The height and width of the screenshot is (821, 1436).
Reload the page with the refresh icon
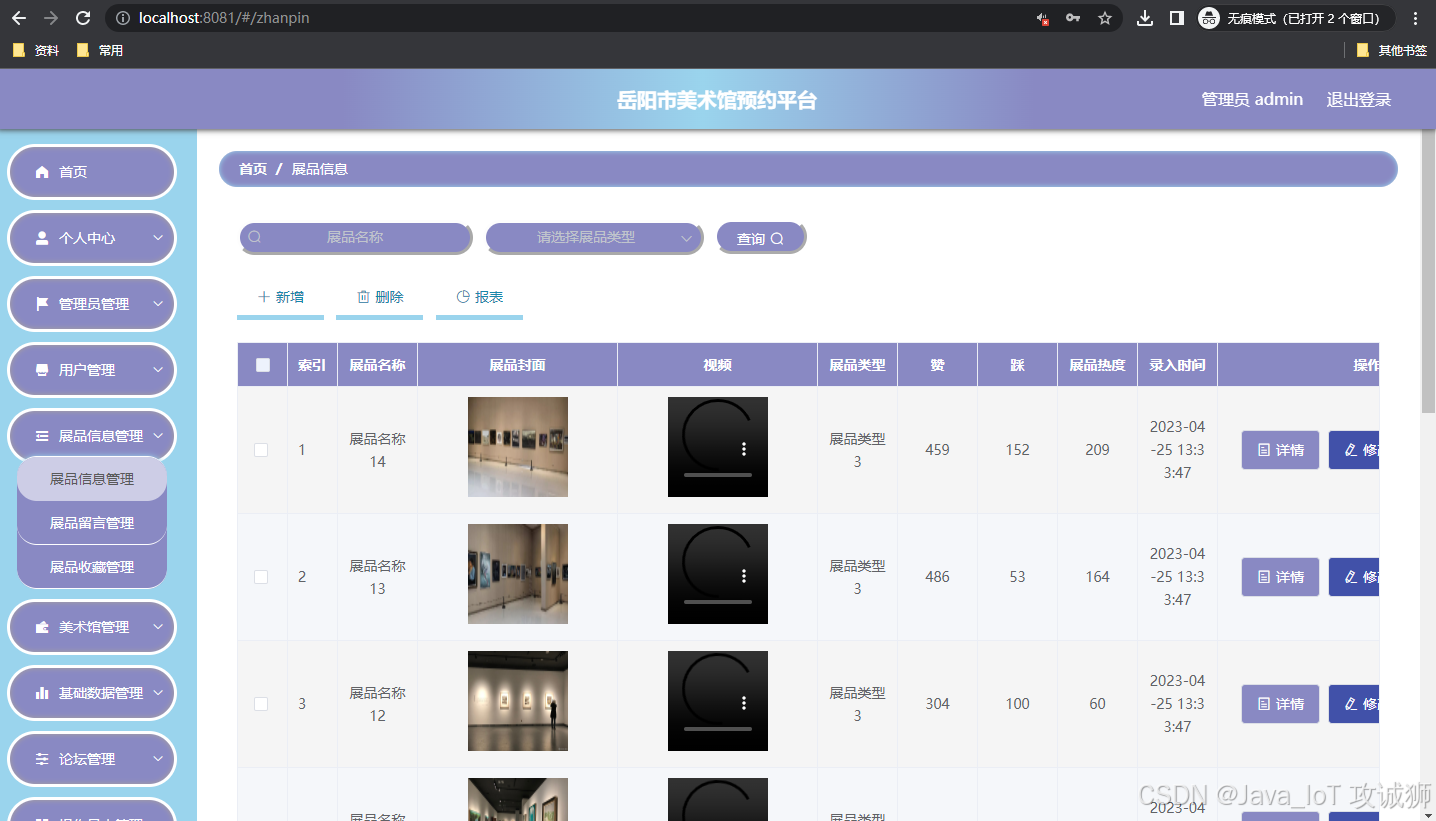pyautogui.click(x=83, y=18)
